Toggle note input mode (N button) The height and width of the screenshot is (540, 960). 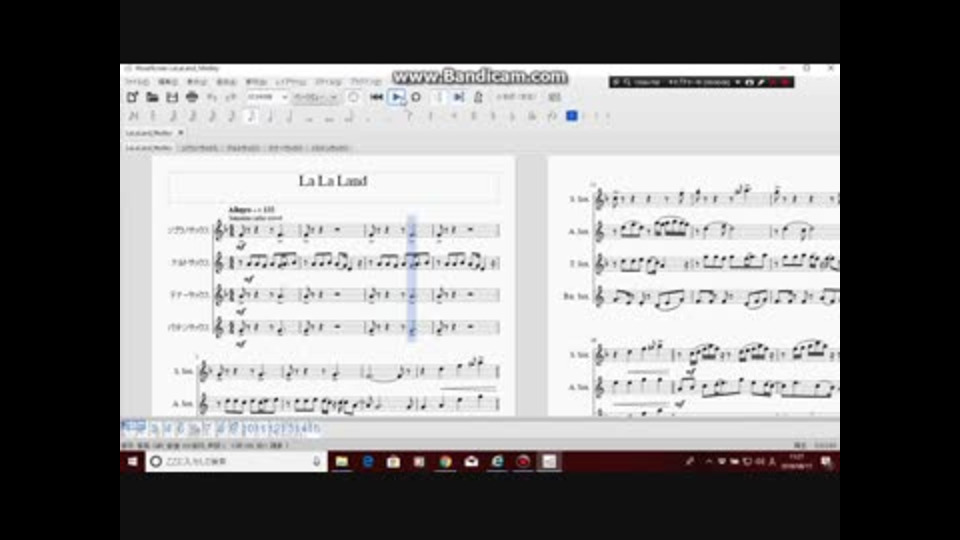coord(133,116)
